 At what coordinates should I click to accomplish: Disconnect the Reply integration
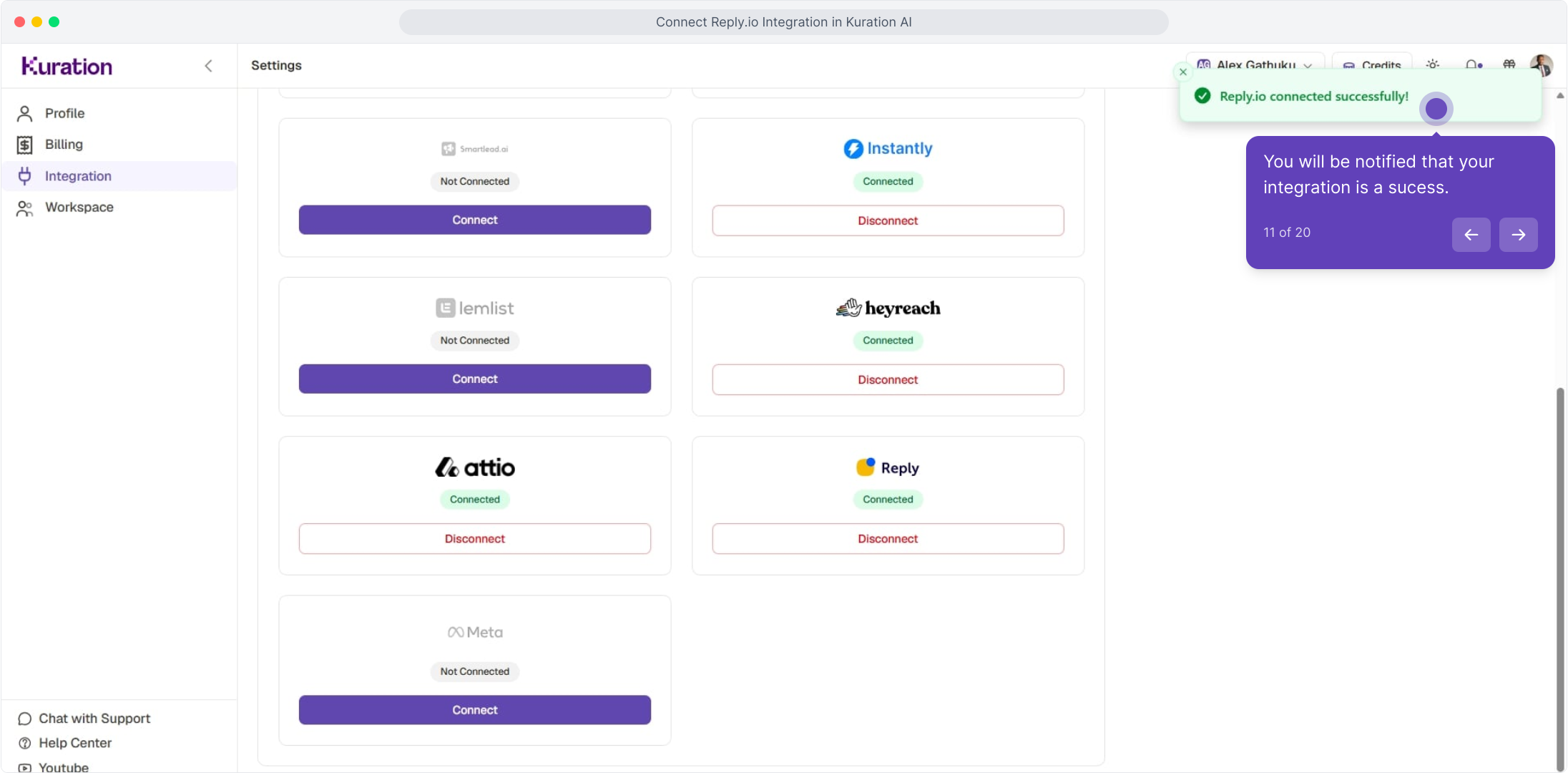click(888, 538)
